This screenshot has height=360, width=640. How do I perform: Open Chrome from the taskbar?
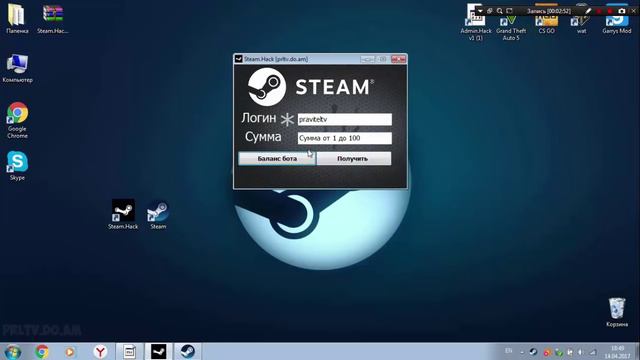(x=42, y=351)
